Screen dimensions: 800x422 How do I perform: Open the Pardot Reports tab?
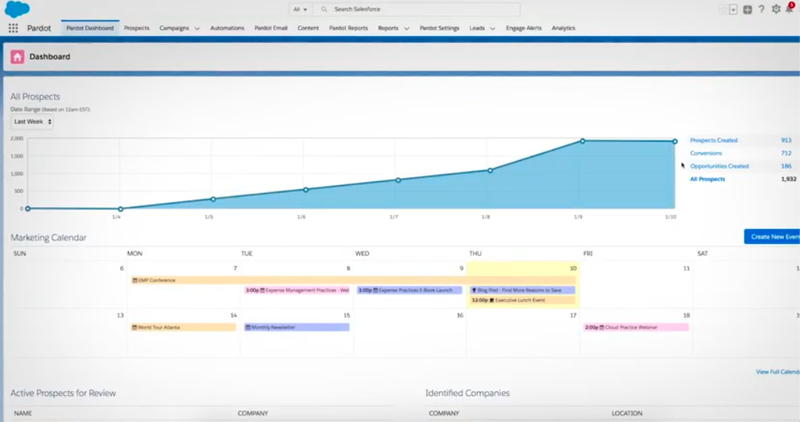coord(348,28)
